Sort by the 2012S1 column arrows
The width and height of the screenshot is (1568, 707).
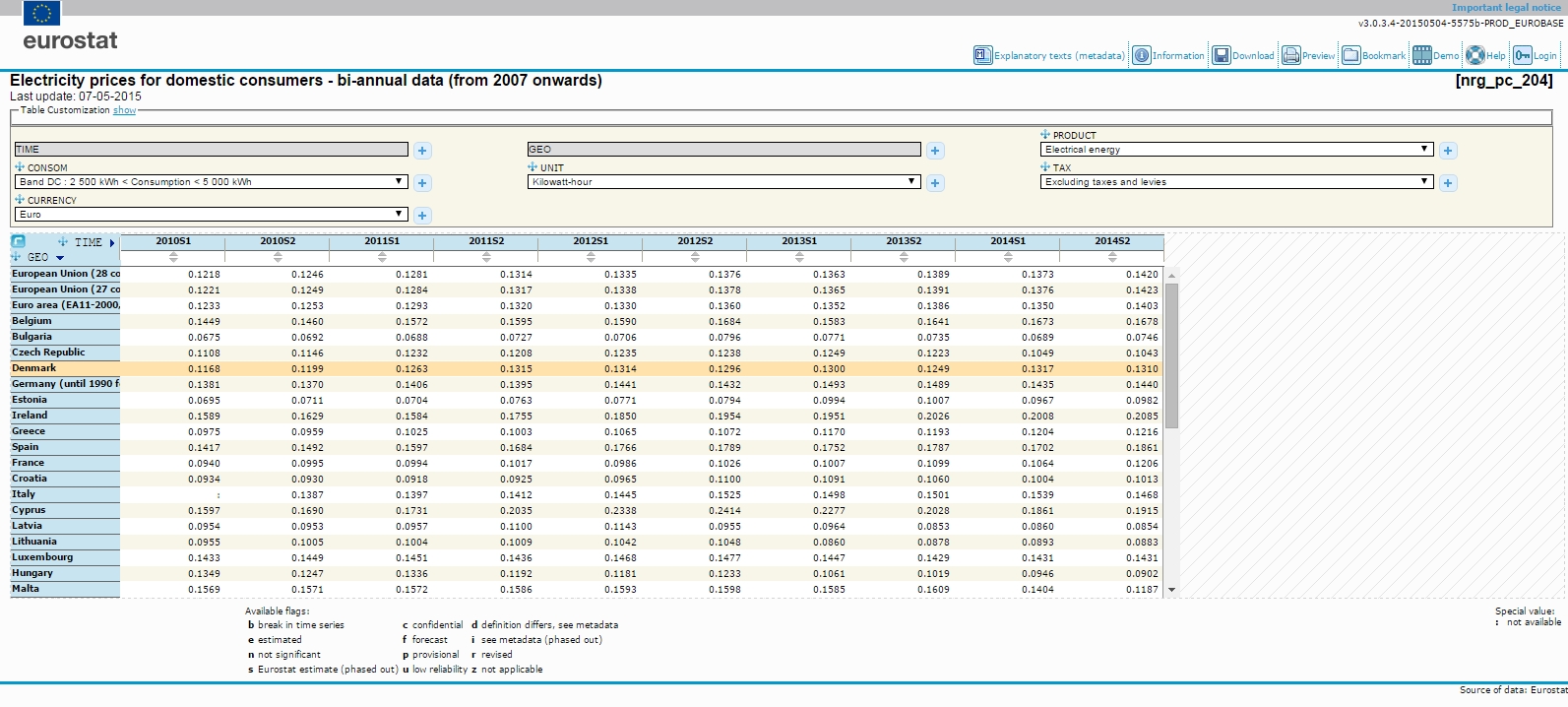pos(591,257)
